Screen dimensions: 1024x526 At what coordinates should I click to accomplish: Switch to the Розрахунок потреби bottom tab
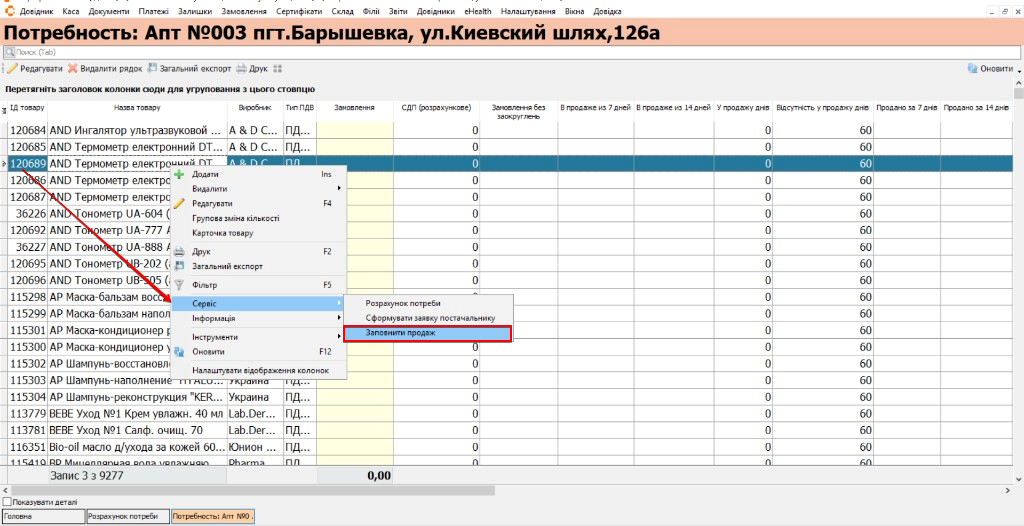pos(128,516)
